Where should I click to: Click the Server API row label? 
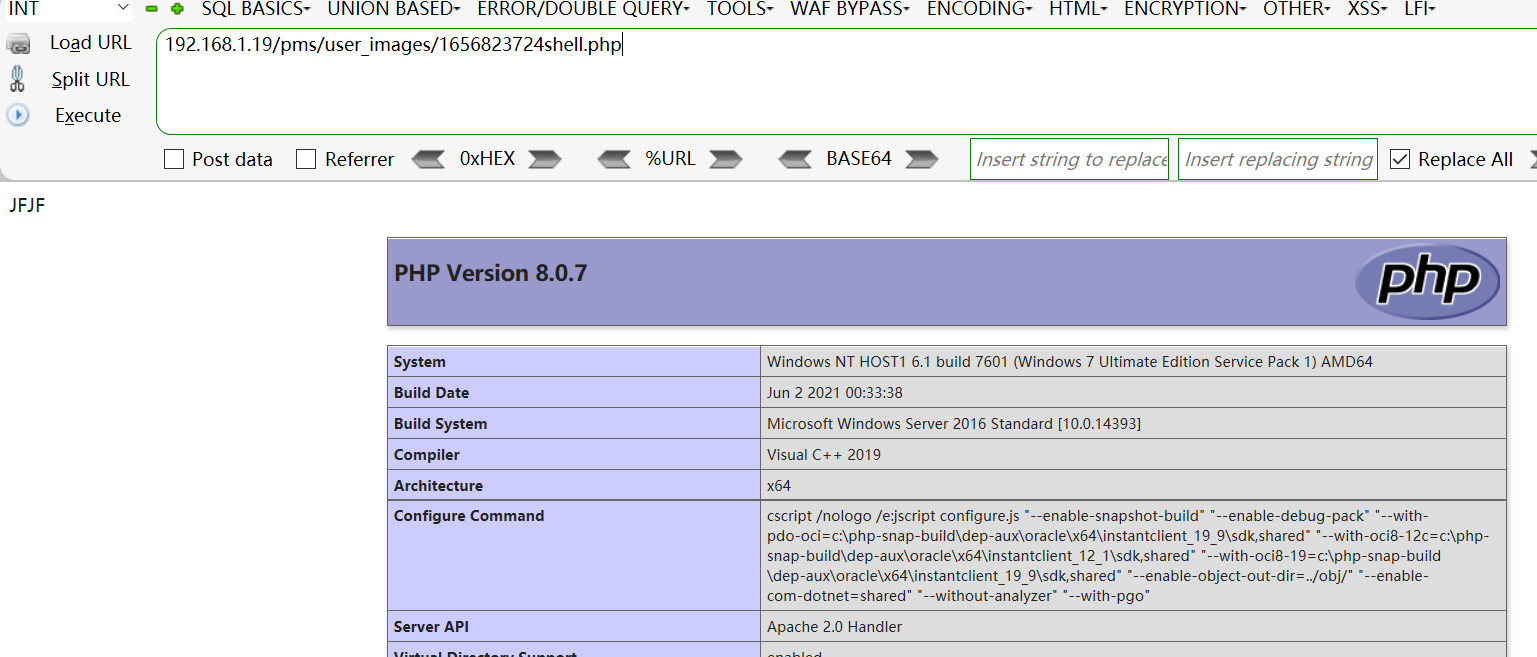431,627
